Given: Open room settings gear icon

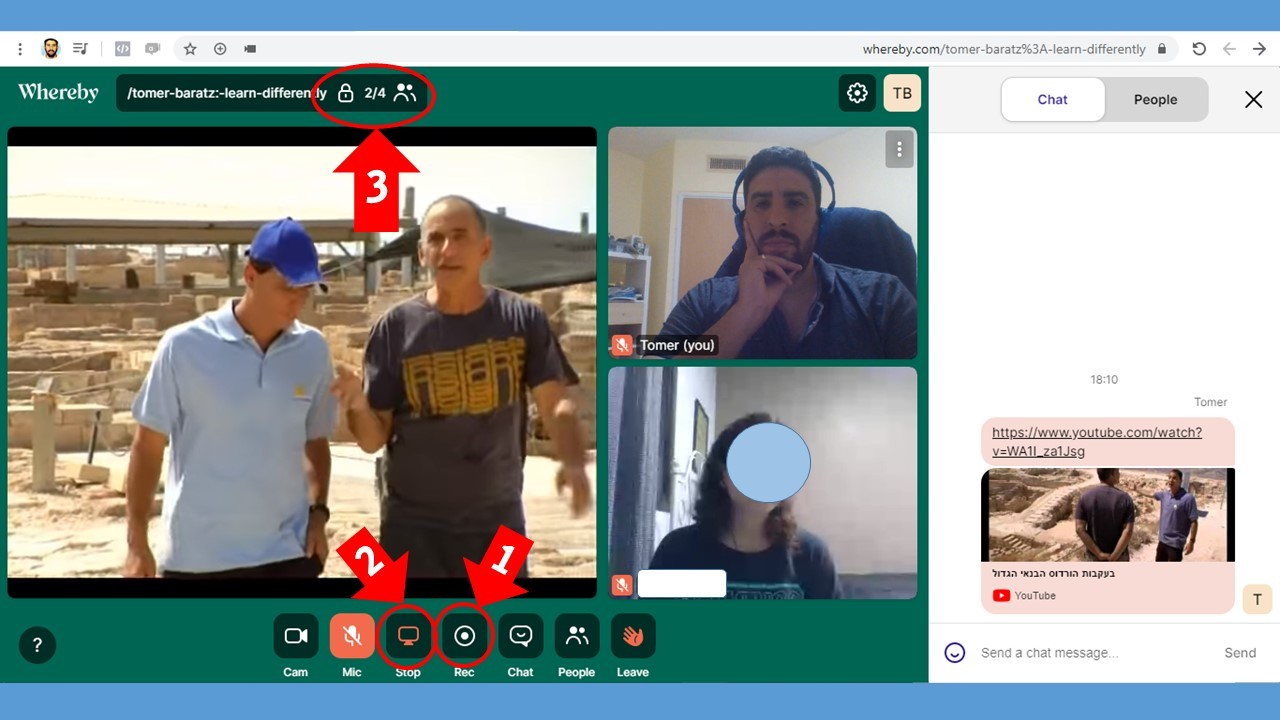Looking at the screenshot, I should click(857, 93).
